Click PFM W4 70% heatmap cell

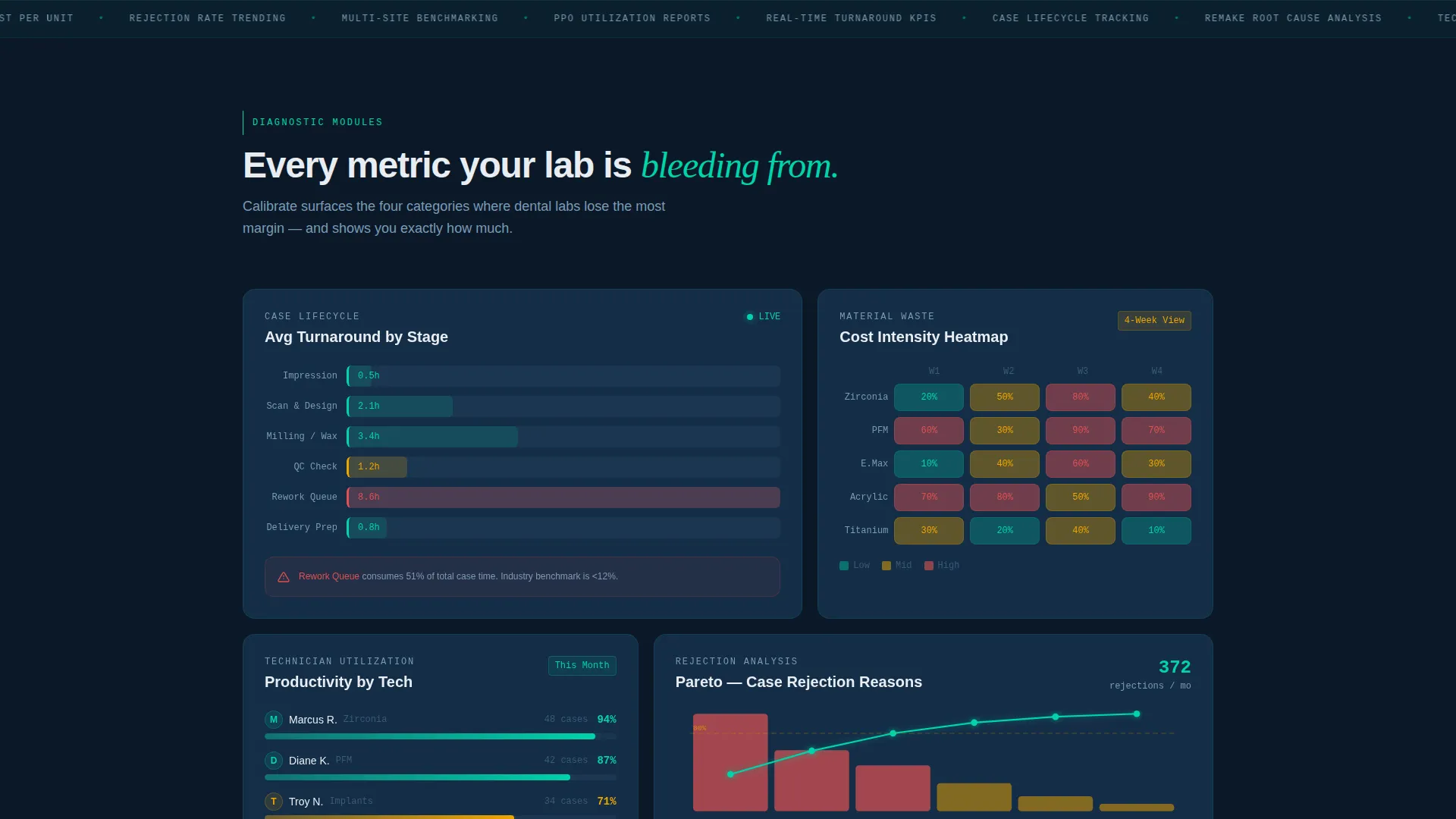pos(1156,431)
